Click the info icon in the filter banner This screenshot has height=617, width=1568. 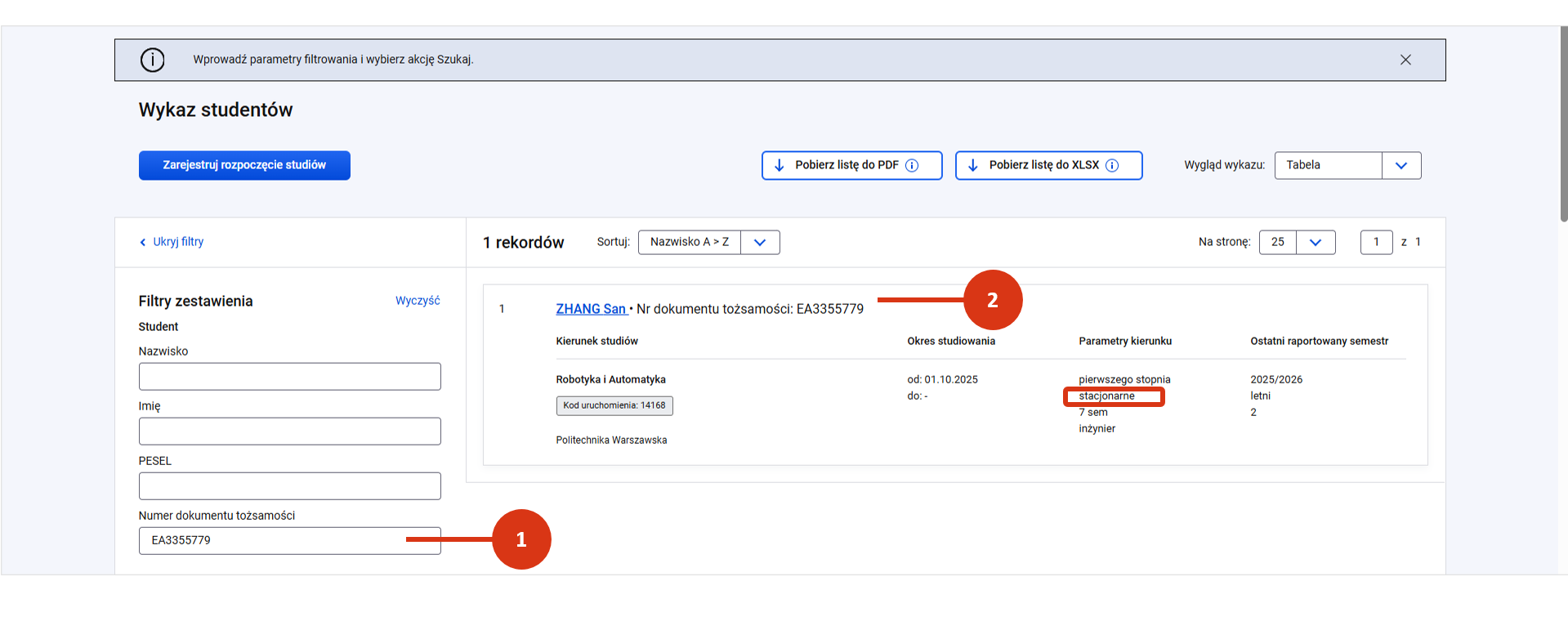pyautogui.click(x=152, y=60)
